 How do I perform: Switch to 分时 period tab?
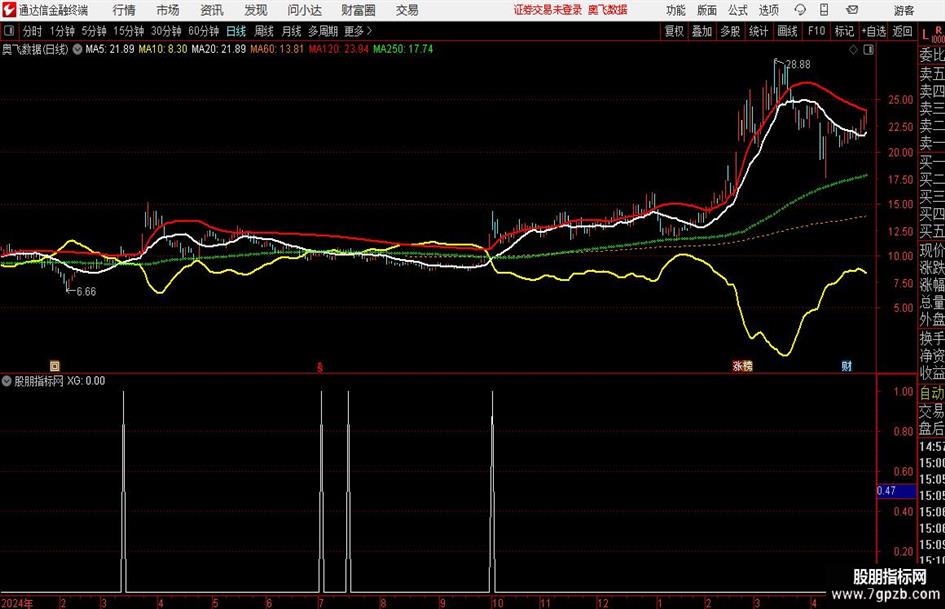tap(32, 31)
